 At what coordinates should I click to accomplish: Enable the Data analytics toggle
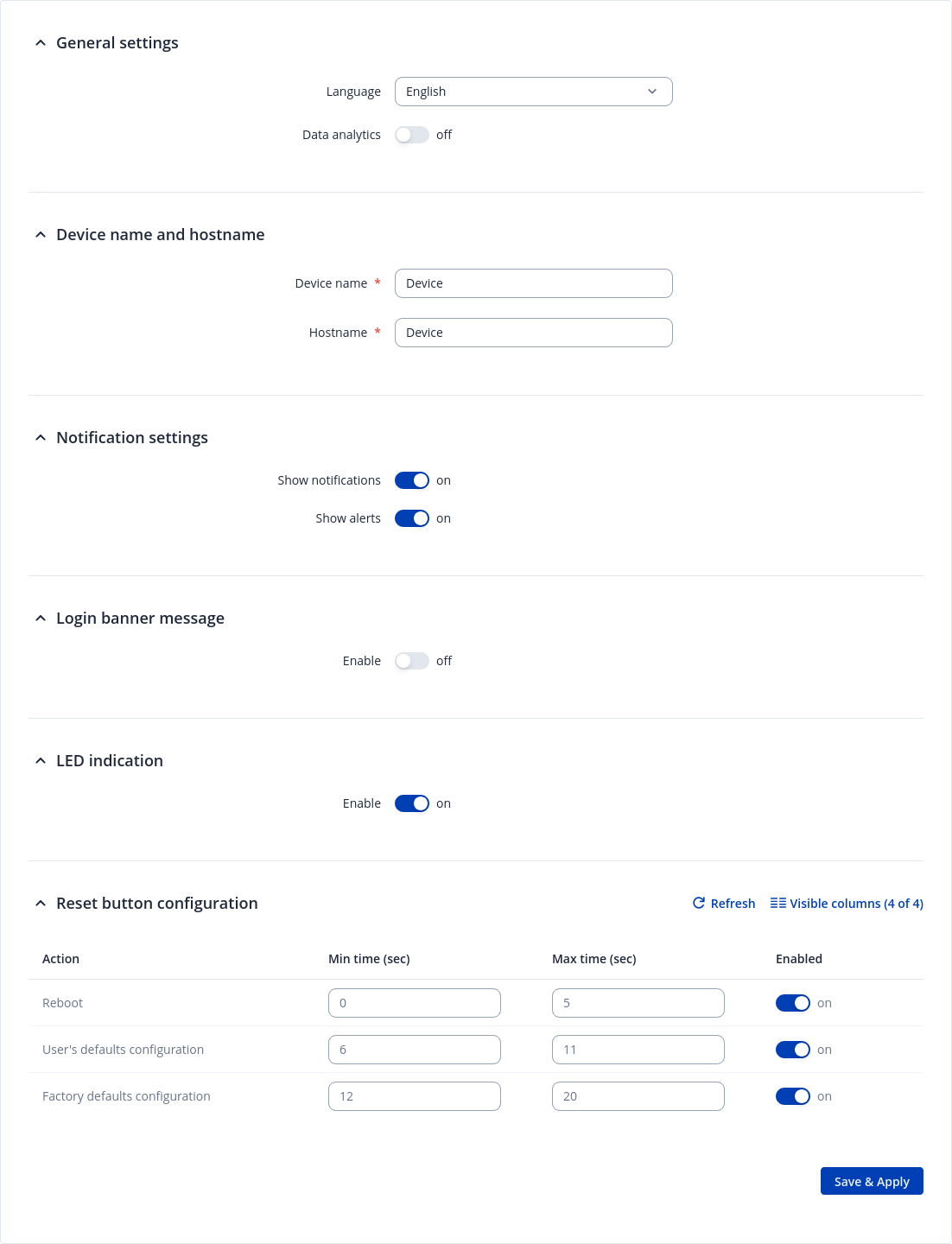pyautogui.click(x=412, y=135)
